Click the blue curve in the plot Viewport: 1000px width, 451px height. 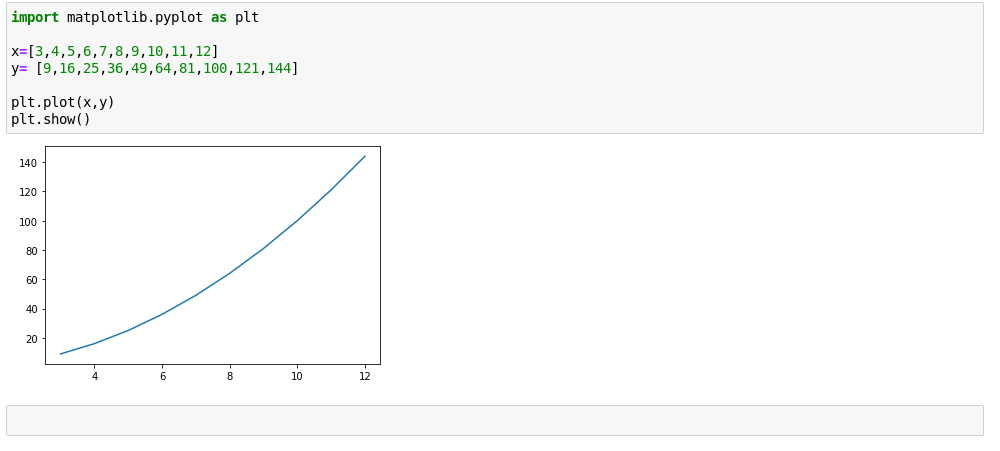coord(230,272)
